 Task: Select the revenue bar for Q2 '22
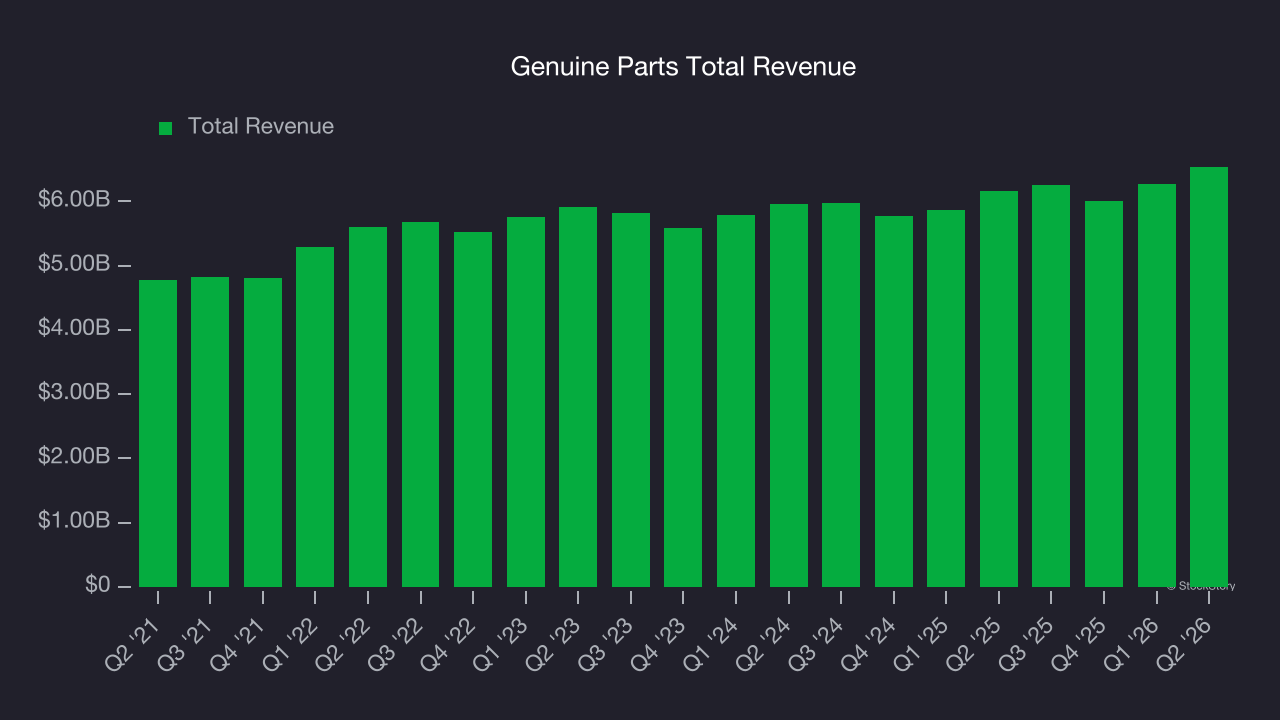click(x=368, y=407)
